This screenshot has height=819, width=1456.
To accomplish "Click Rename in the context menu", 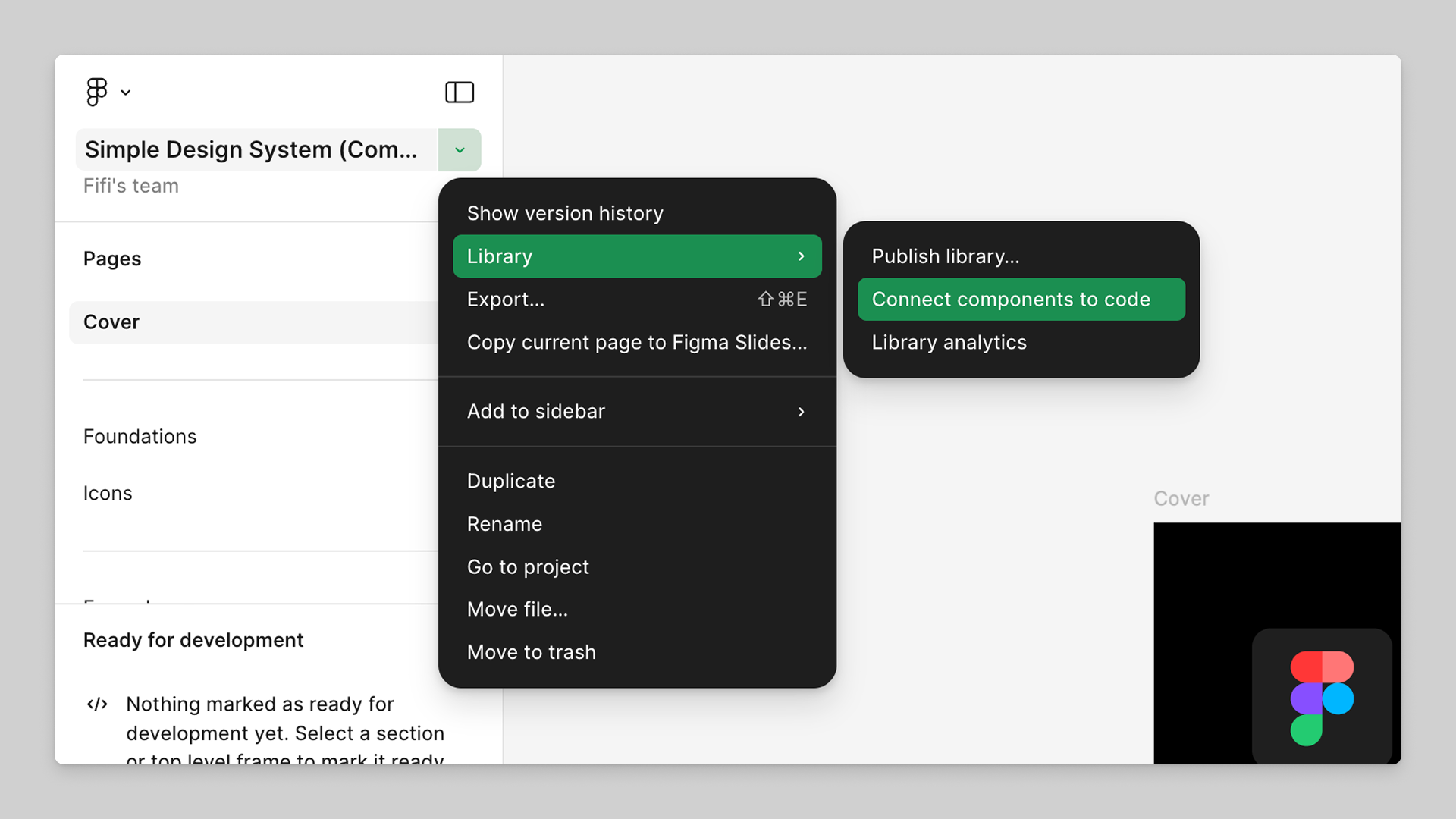I will 504,523.
